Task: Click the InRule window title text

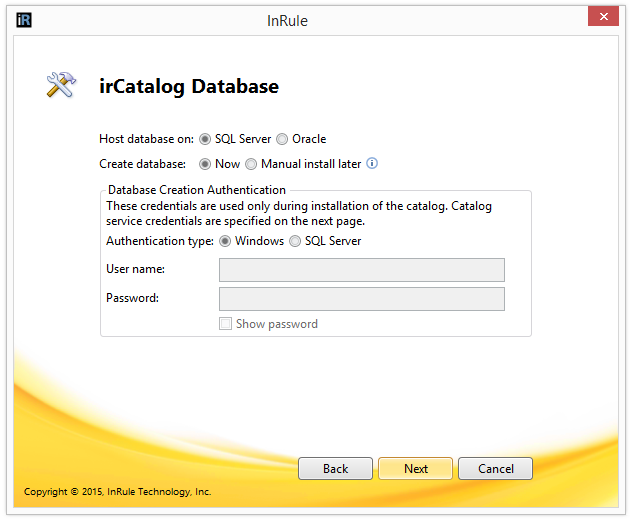Action: [287, 21]
